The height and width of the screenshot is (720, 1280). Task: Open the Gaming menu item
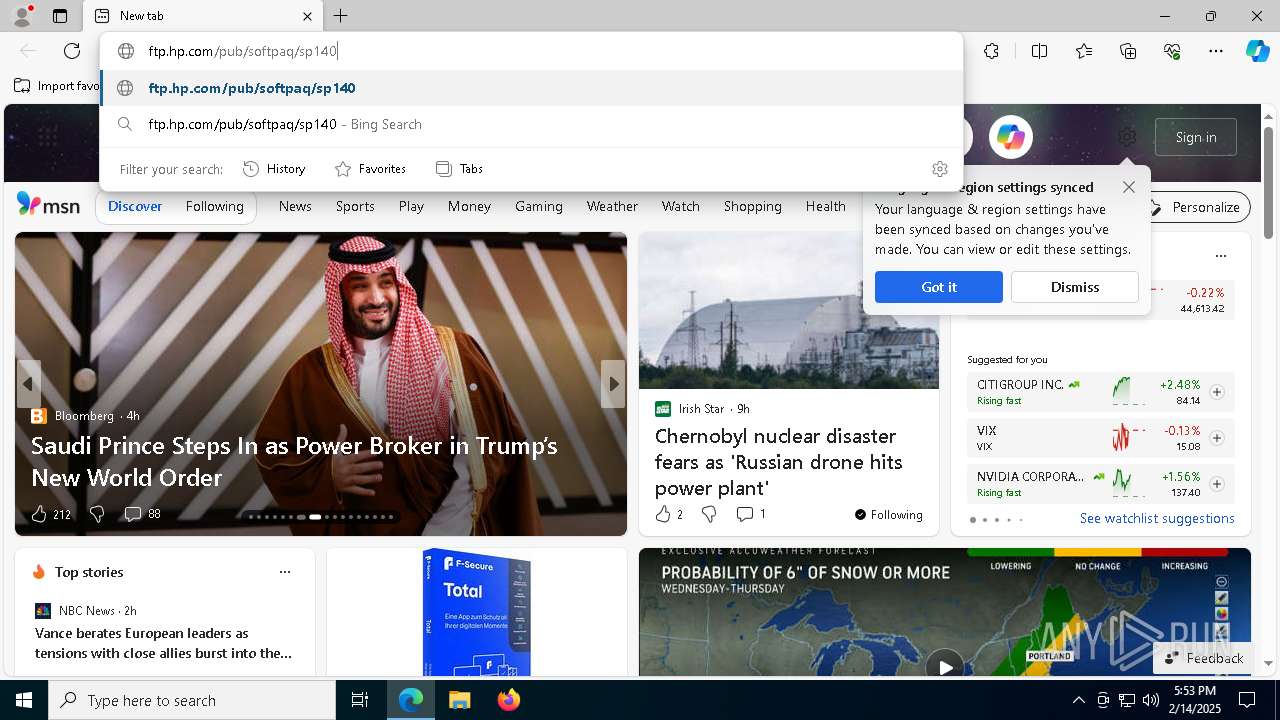pyautogui.click(x=539, y=206)
